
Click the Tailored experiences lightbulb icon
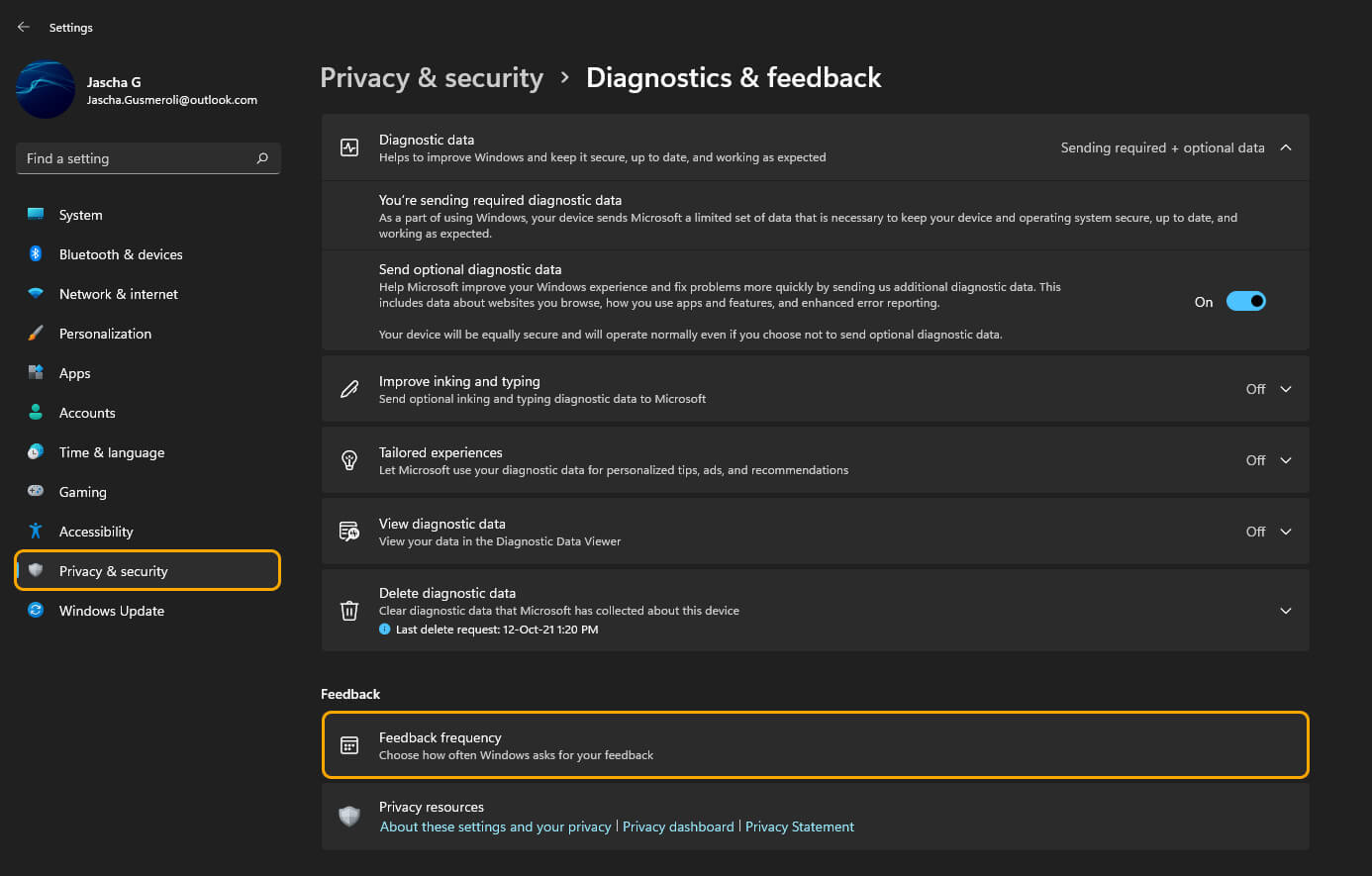(x=349, y=460)
